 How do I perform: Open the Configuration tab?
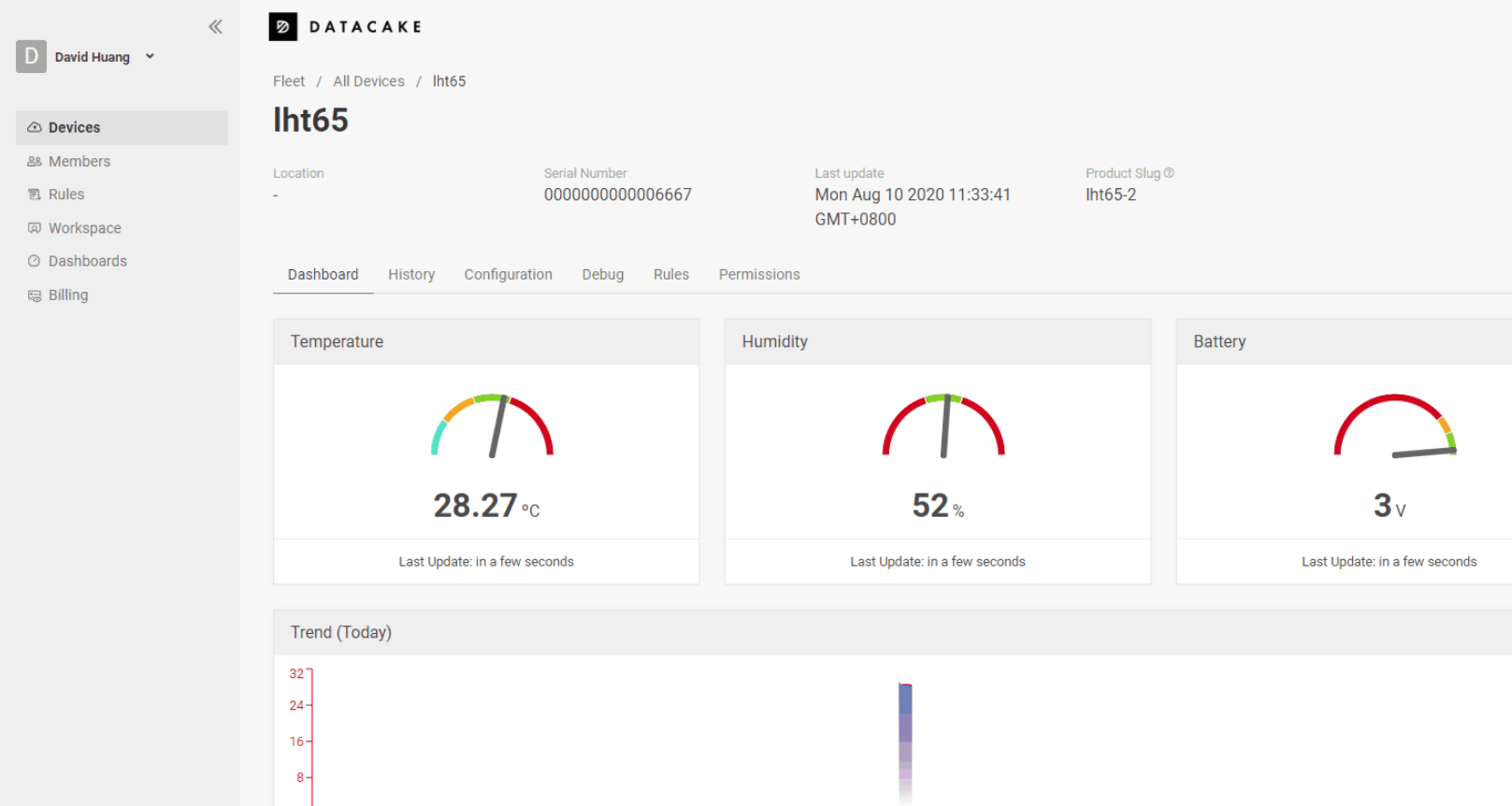point(509,274)
